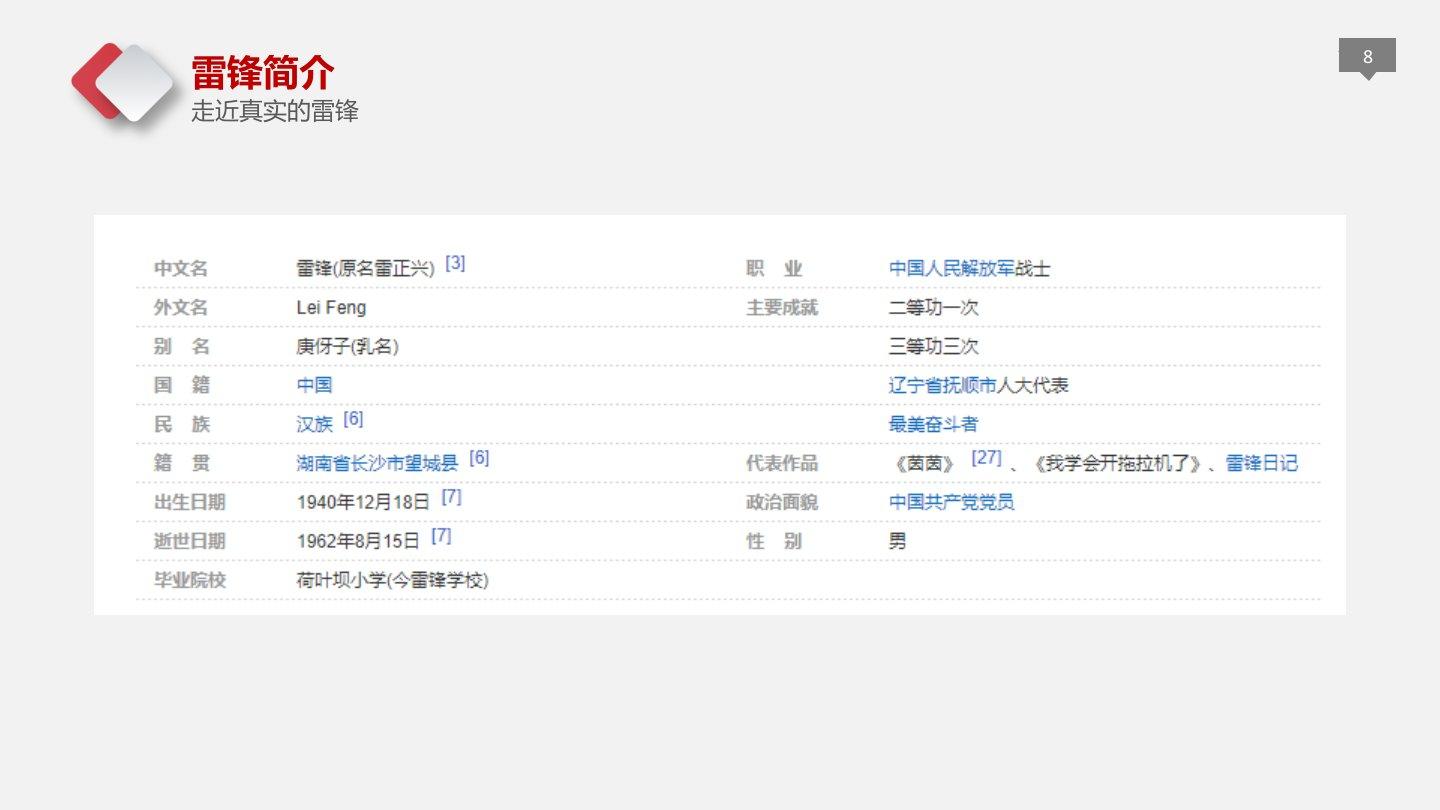The height and width of the screenshot is (810, 1440).
Task: Click reference [6] next to 汉族
Action: [353, 418]
